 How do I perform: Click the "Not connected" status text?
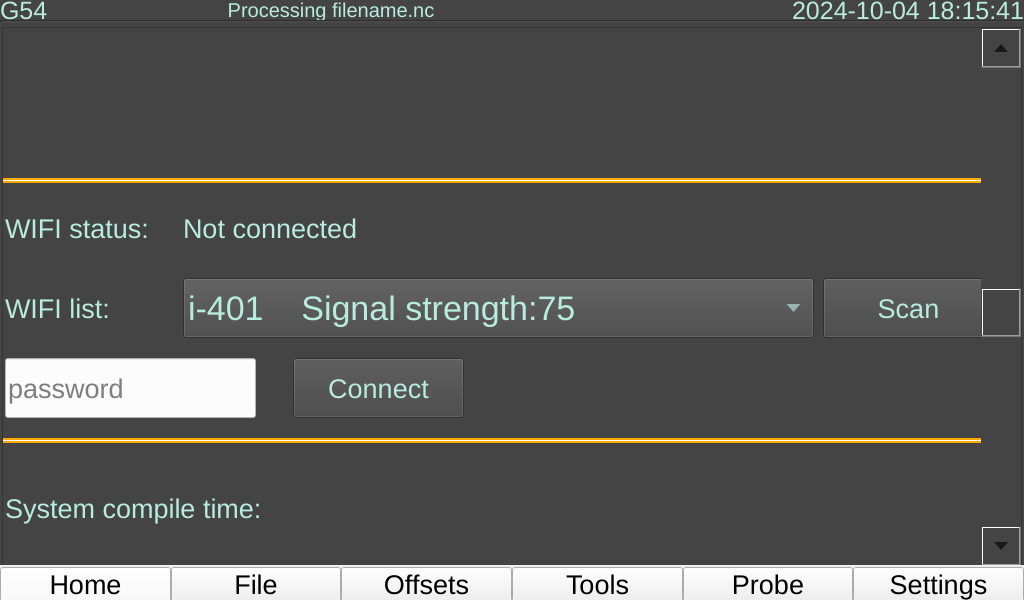point(270,229)
